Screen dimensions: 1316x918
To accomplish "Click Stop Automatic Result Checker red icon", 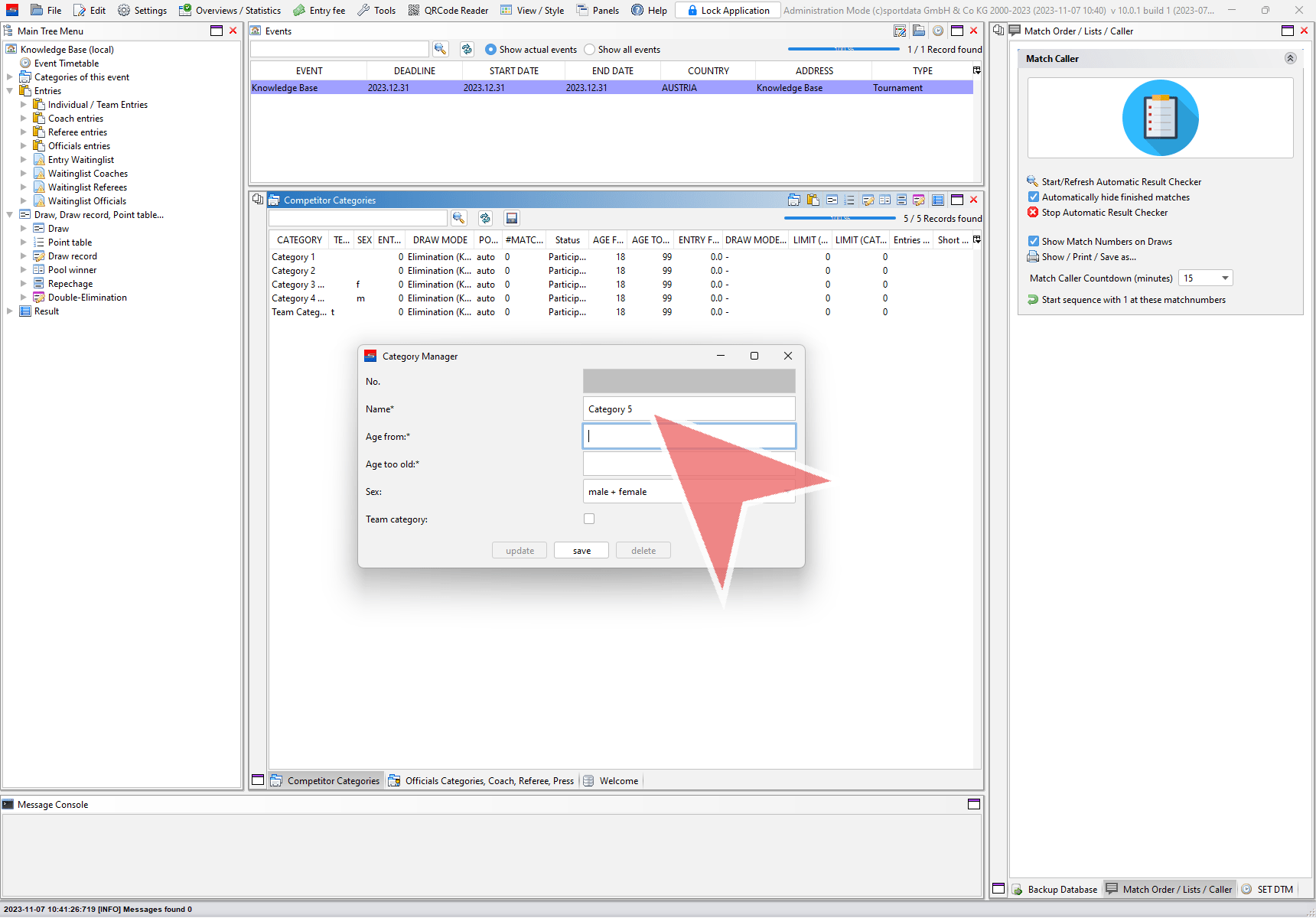I will [x=1033, y=213].
